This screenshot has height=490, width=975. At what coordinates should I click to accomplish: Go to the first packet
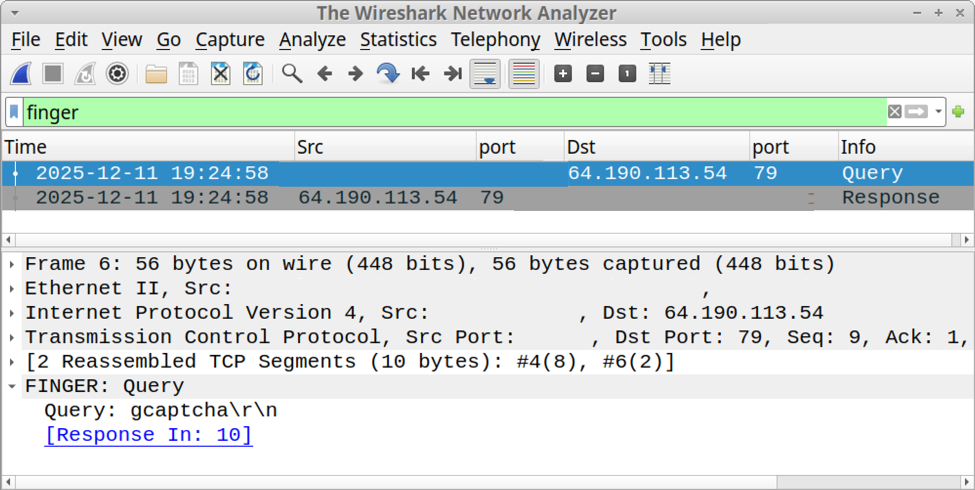(421, 74)
